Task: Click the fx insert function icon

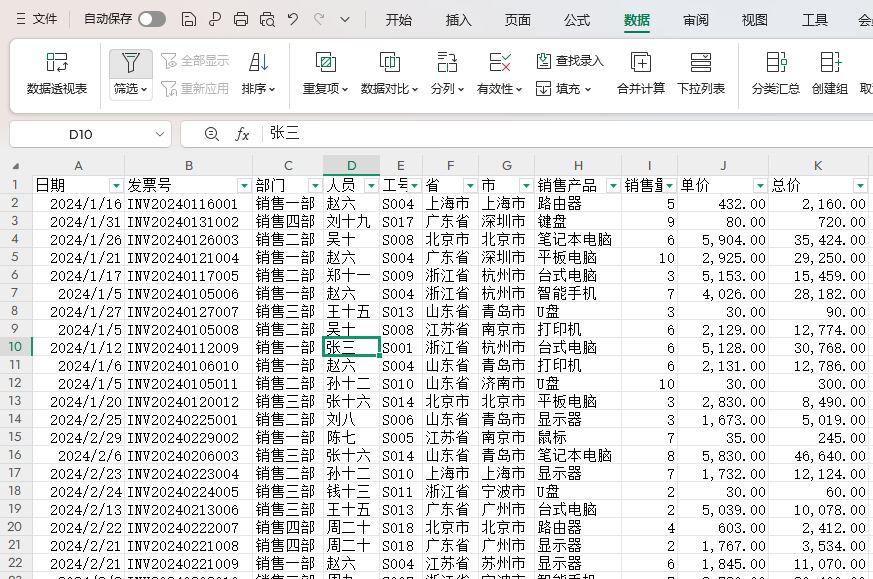Action: [242, 134]
